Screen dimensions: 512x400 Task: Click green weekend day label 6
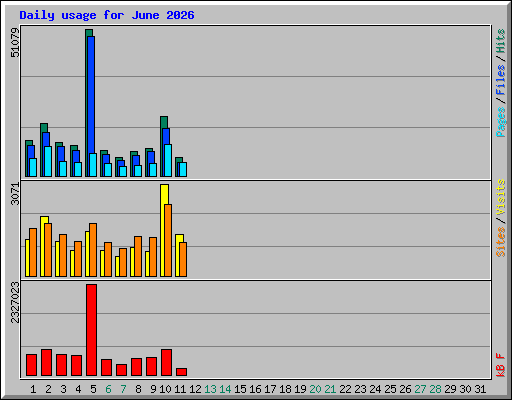(x=108, y=389)
